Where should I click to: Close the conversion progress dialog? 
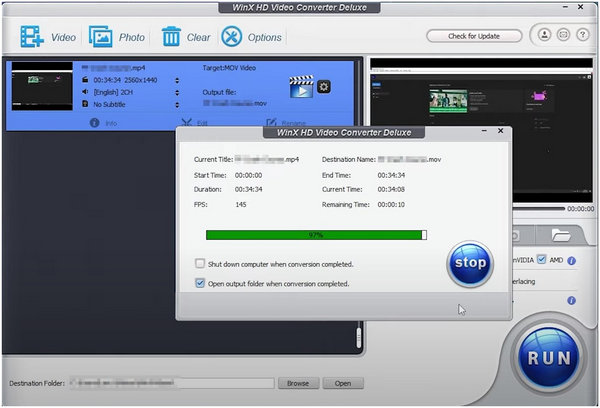[500, 131]
